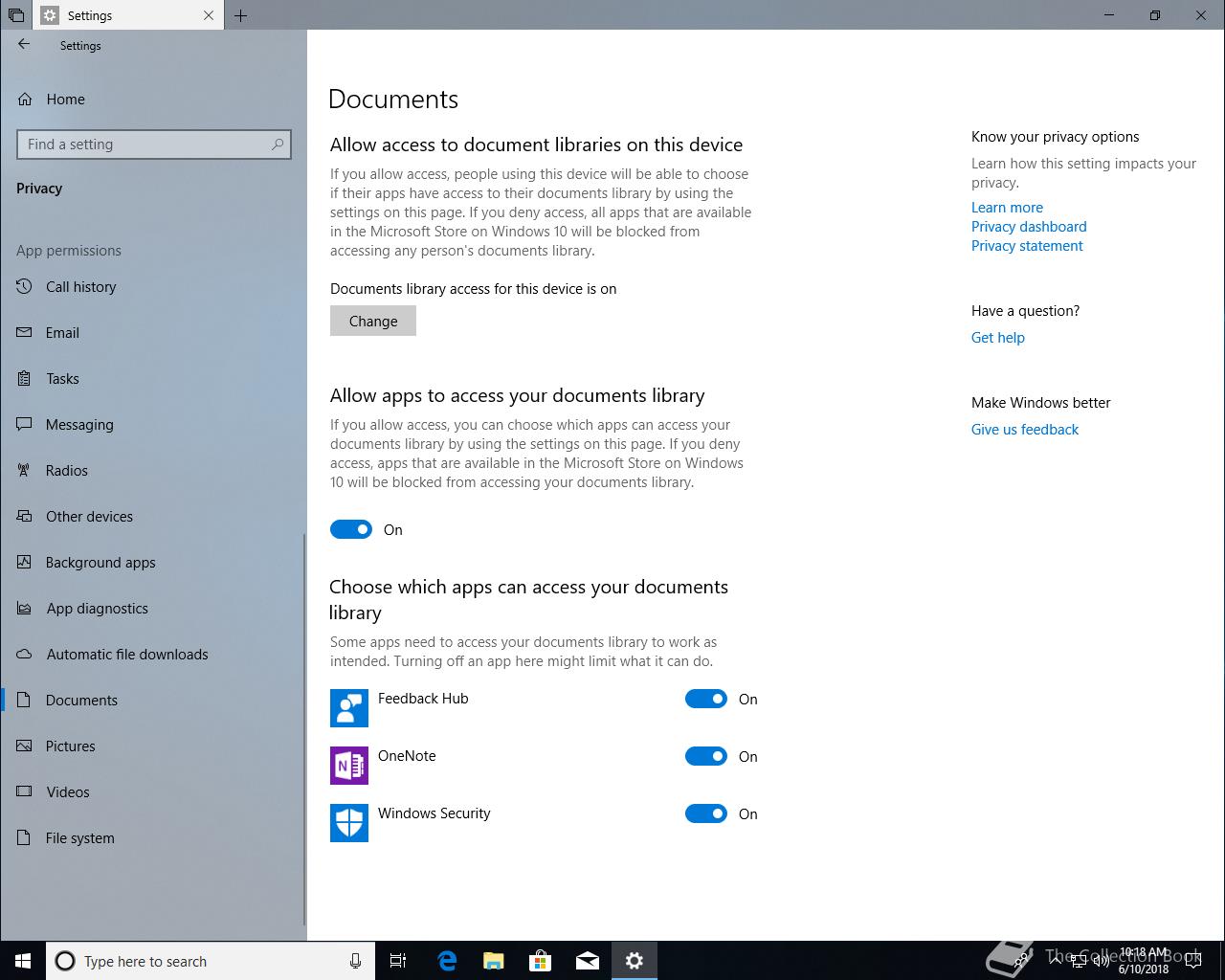Open Microsoft Store from taskbar
The width and height of the screenshot is (1225, 980).
(x=541, y=961)
